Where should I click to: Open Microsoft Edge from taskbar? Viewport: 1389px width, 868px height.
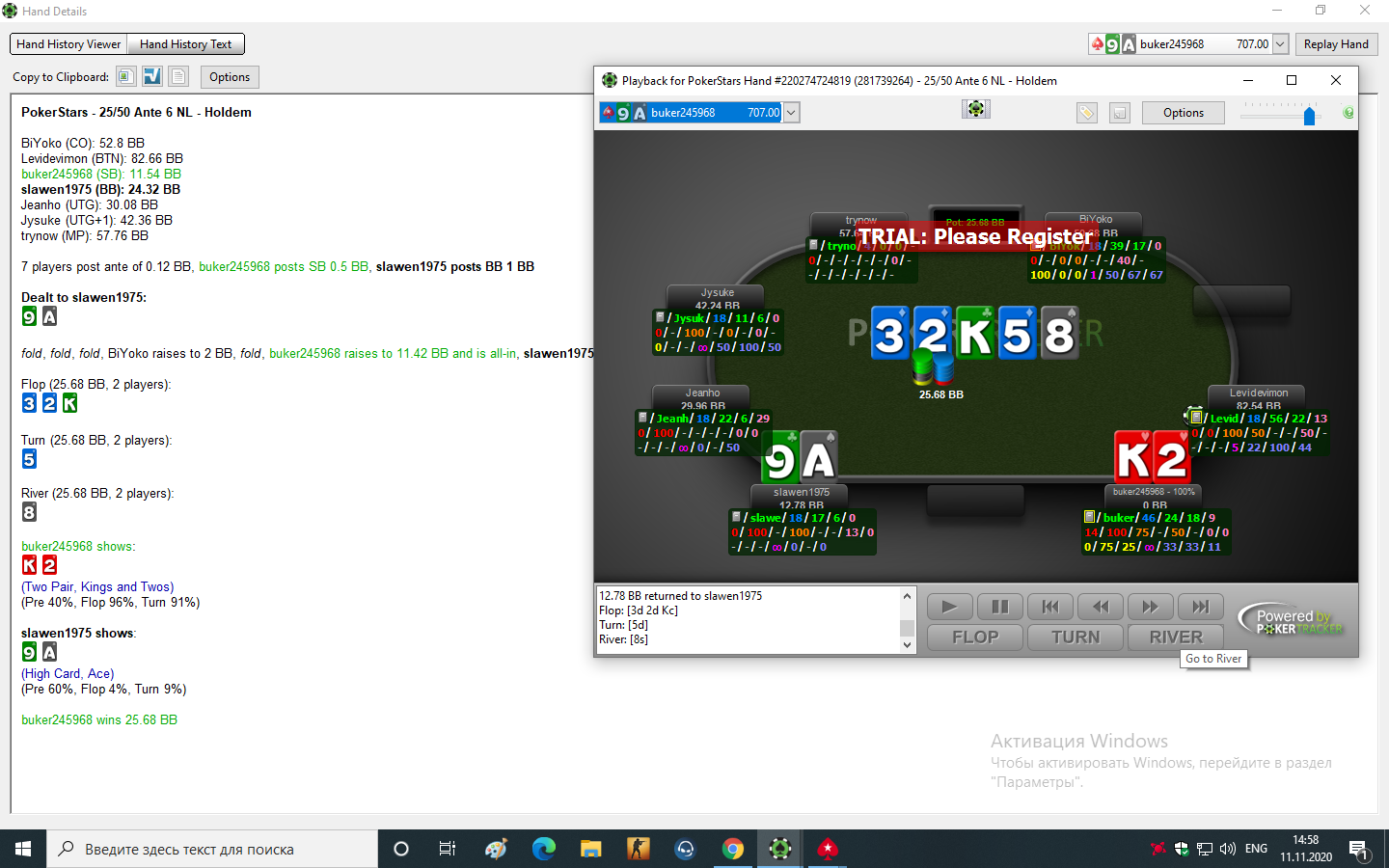544,849
